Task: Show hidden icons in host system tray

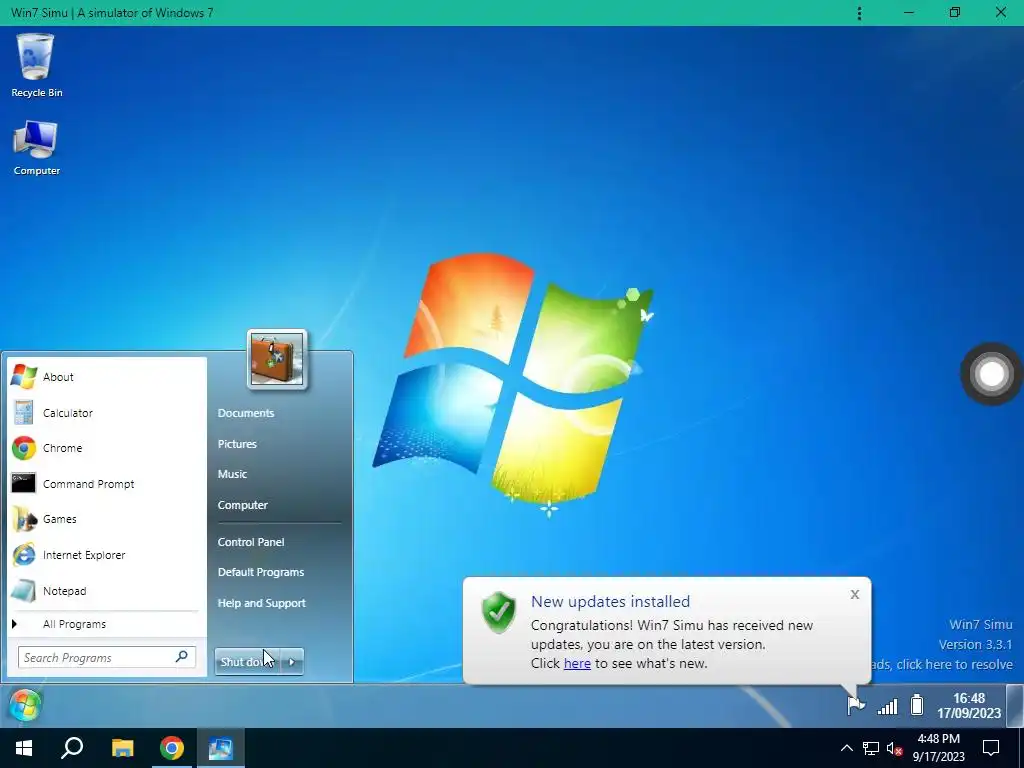Action: click(846, 748)
